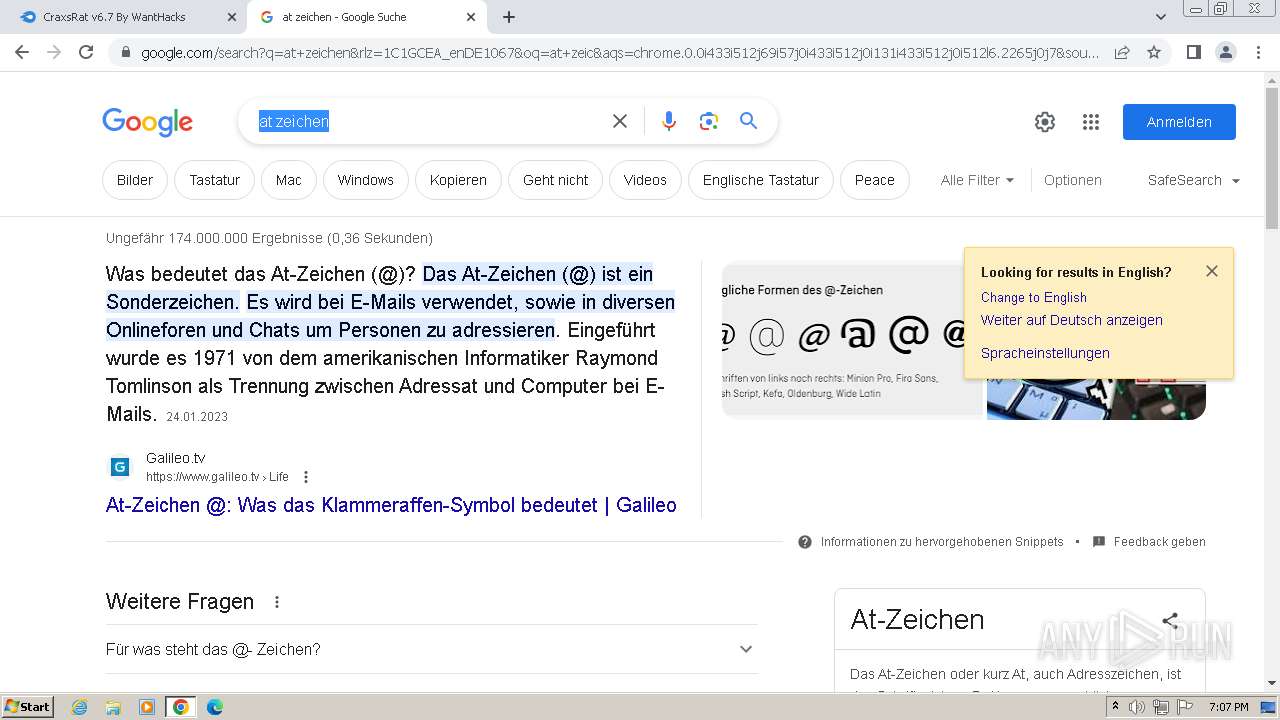Viewport: 1280px width, 720px height.
Task: Select the Bilder filter chip
Action: tap(135, 180)
